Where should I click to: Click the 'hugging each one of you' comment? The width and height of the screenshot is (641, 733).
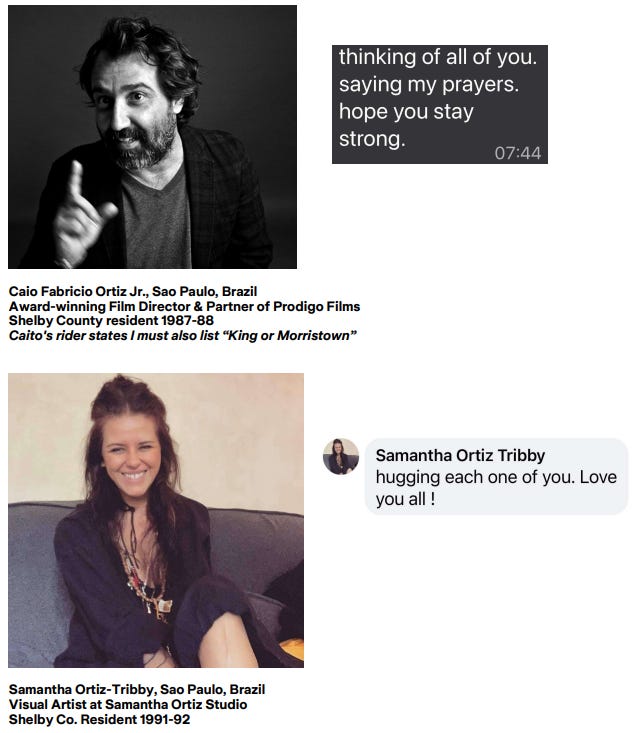coord(496,488)
